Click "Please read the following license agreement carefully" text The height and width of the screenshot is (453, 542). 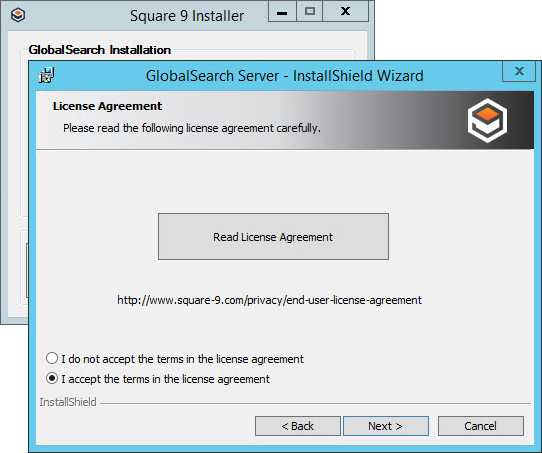point(192,128)
